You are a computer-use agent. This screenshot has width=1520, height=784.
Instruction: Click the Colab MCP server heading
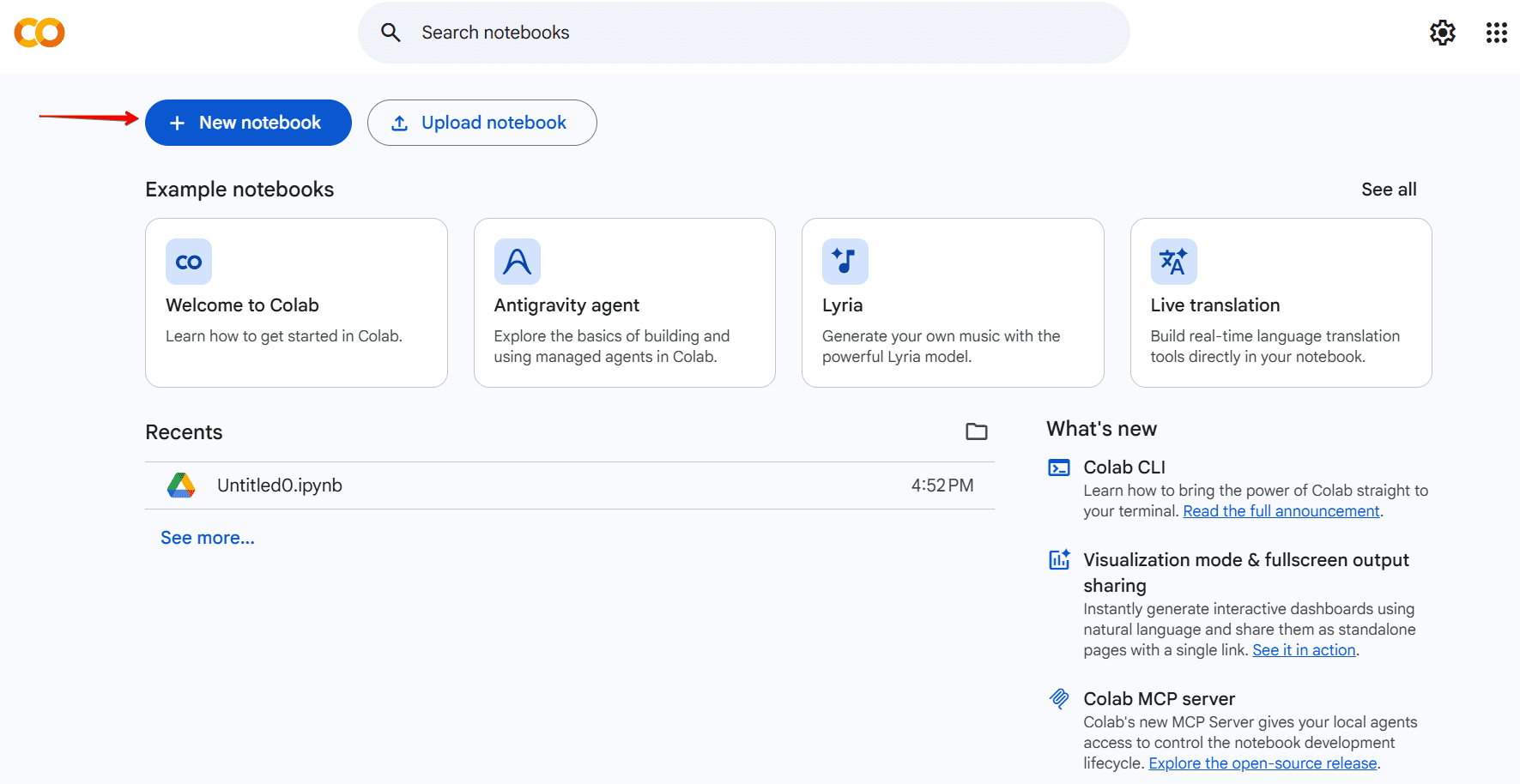(1160, 699)
